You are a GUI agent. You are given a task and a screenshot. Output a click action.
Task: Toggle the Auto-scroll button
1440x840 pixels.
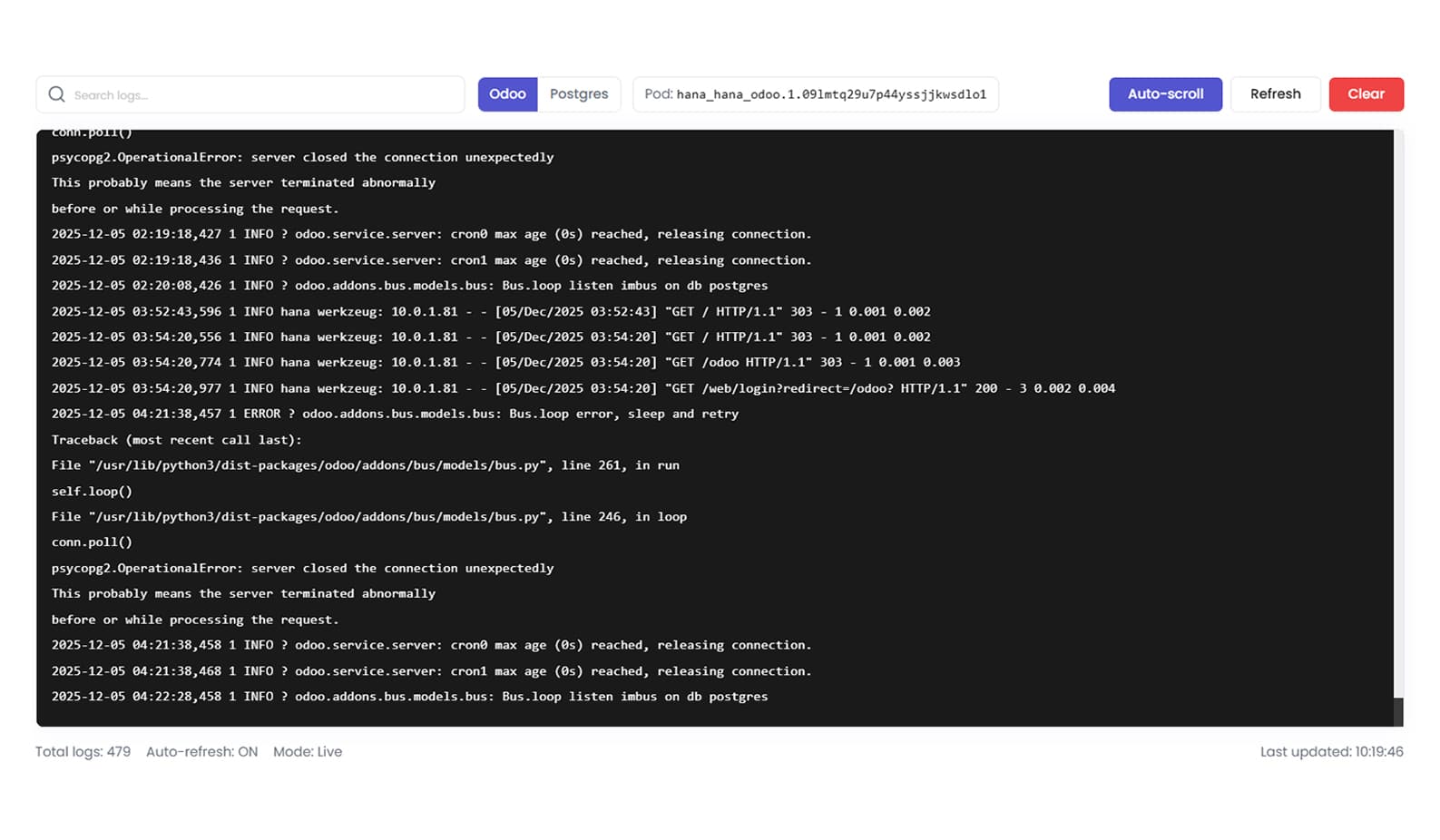coord(1165,94)
